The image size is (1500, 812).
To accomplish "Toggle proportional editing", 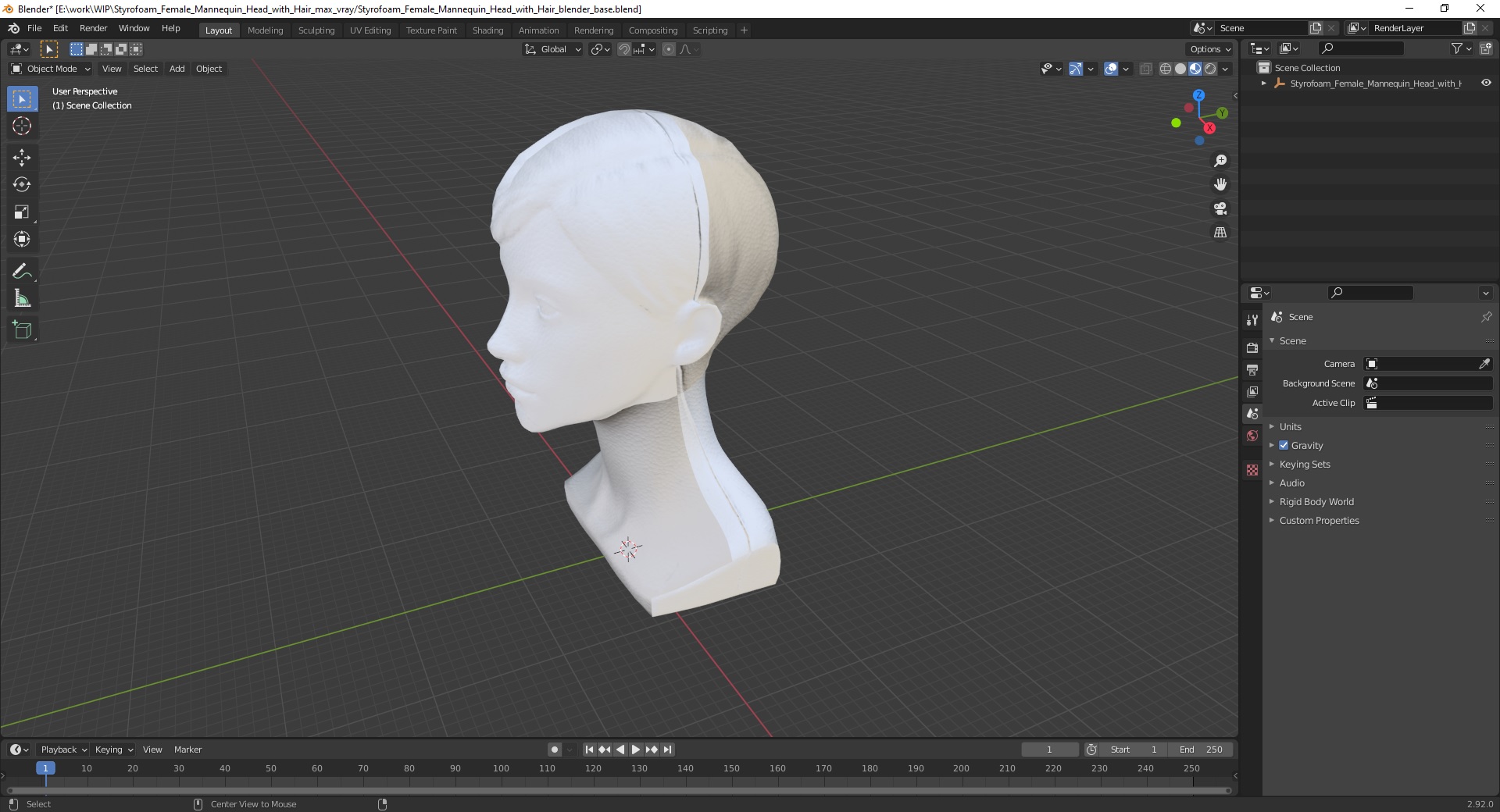I will (669, 49).
